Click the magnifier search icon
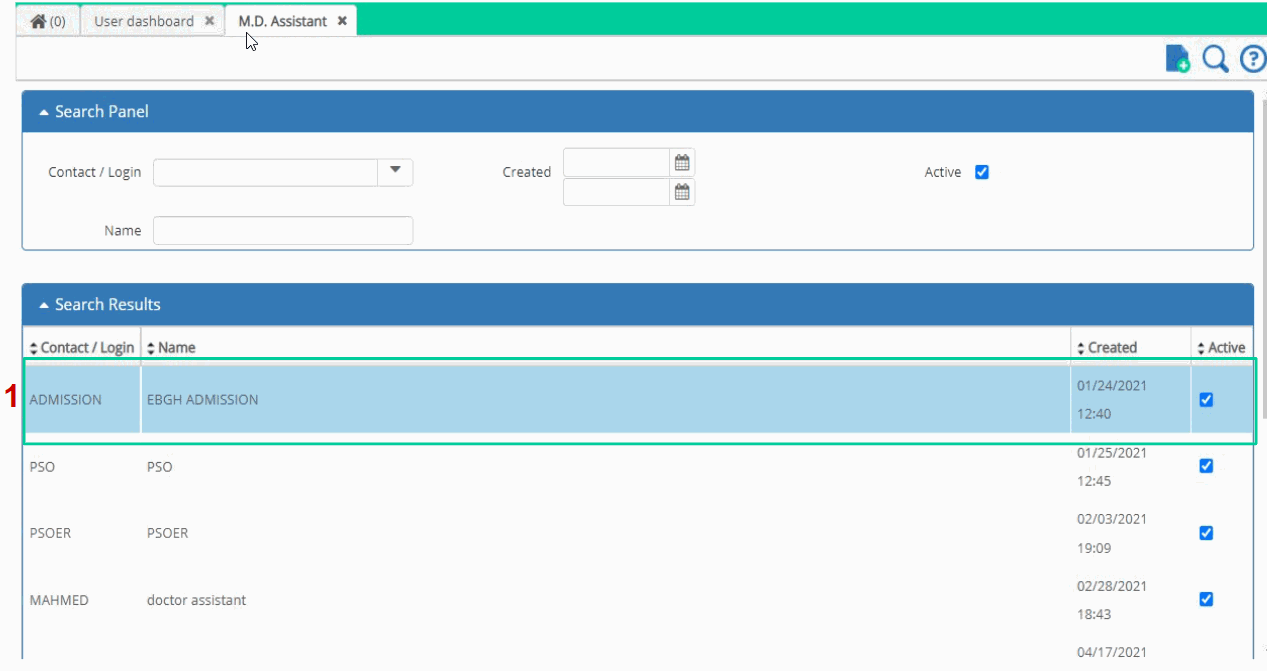1267x671 pixels. tap(1215, 59)
